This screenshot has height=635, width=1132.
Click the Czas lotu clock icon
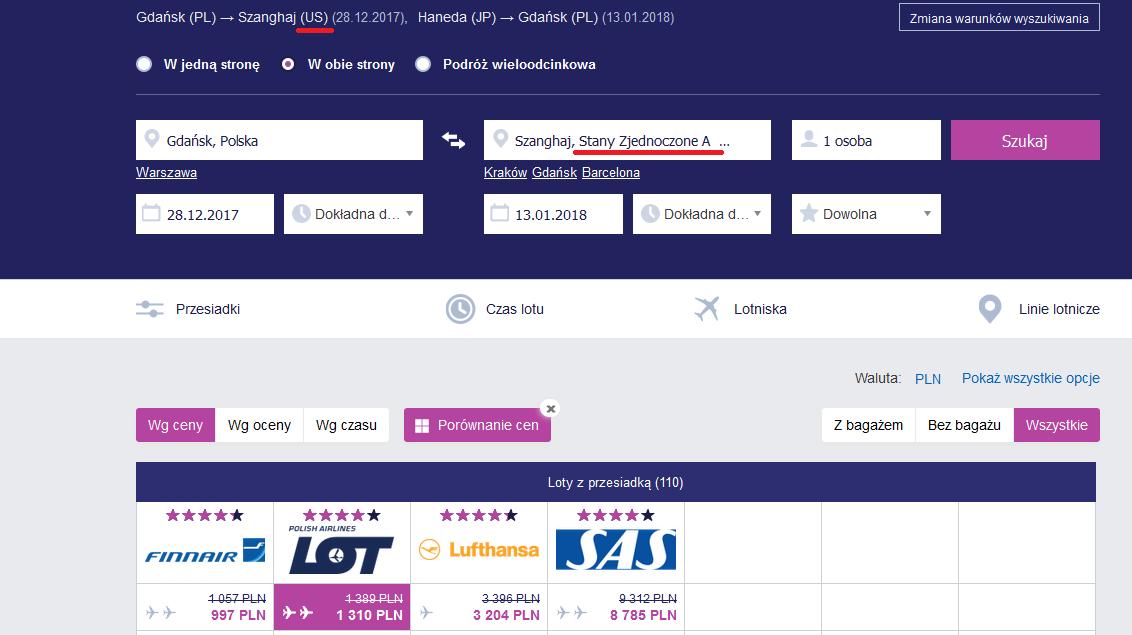pyautogui.click(x=460, y=309)
